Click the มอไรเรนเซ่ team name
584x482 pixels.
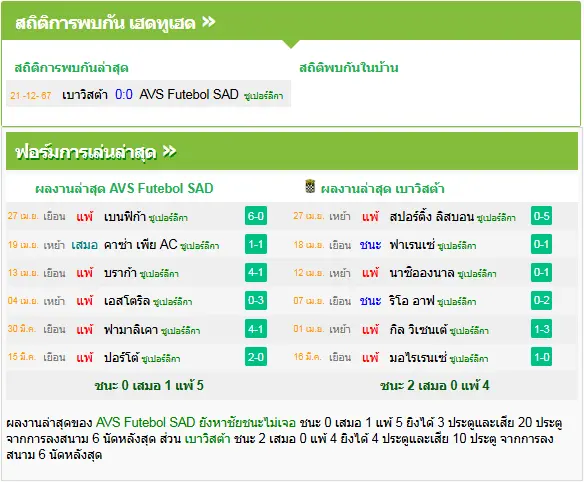tap(418, 358)
